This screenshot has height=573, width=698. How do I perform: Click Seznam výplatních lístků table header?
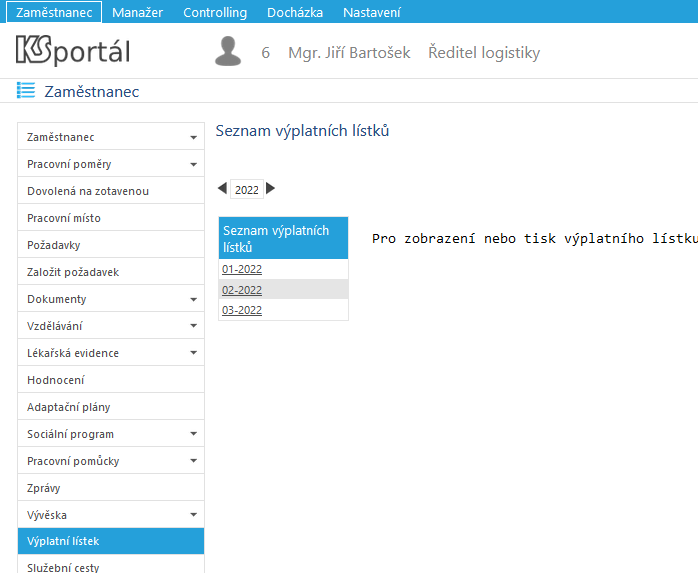[284, 238]
